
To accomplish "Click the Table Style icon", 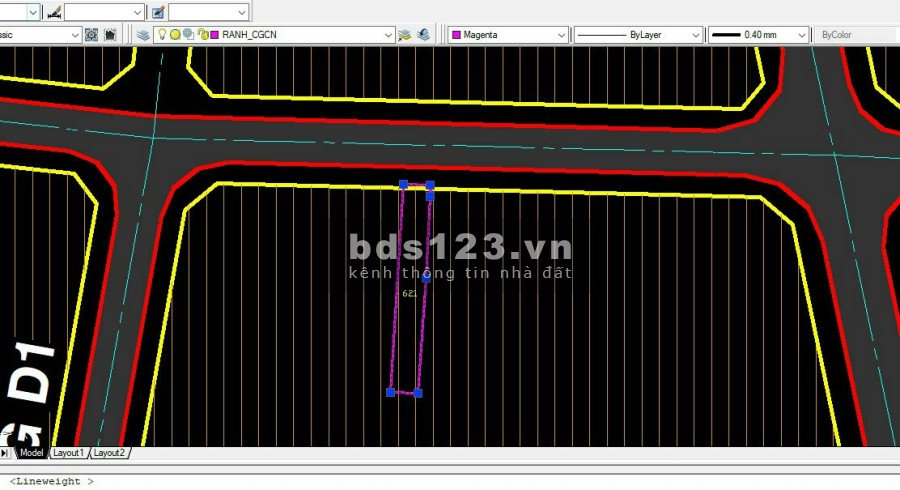I will (158, 12).
